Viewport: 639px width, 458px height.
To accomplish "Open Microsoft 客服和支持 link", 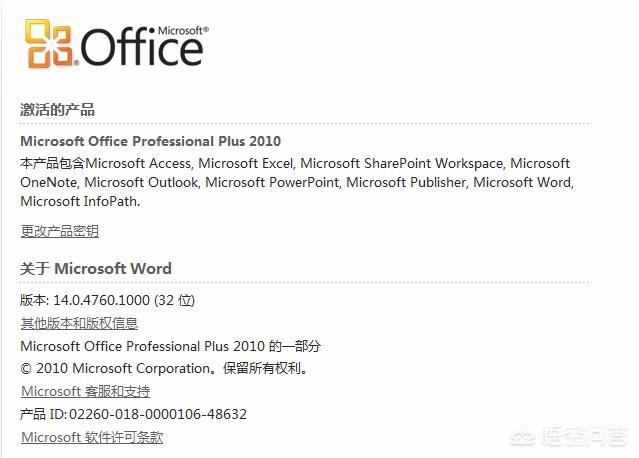I will (x=85, y=391).
